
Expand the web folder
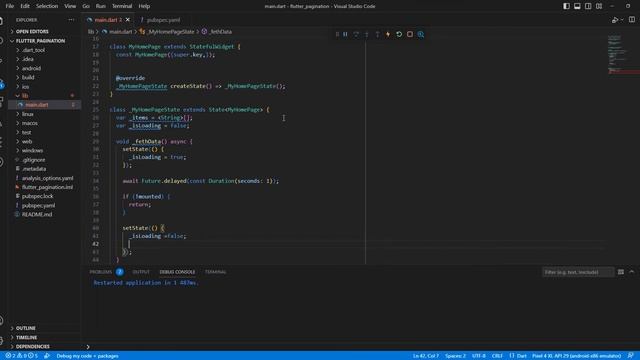44,141
